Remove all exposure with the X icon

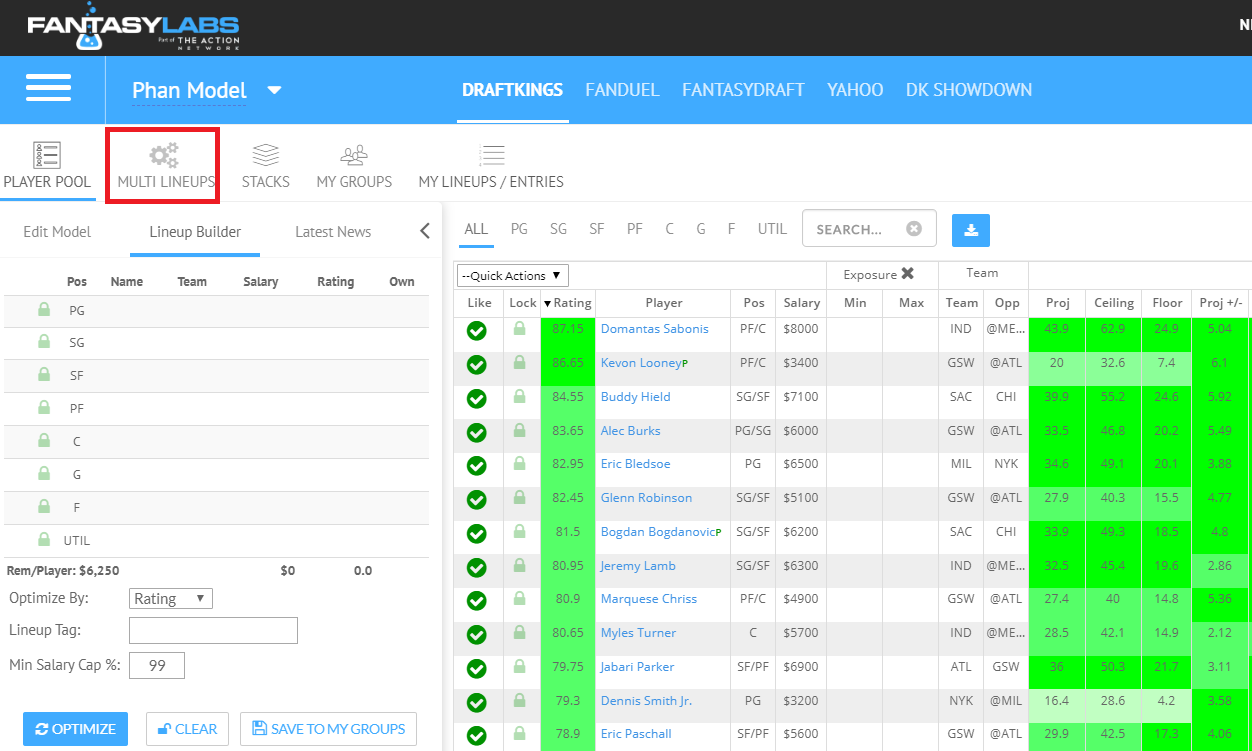tap(907, 273)
